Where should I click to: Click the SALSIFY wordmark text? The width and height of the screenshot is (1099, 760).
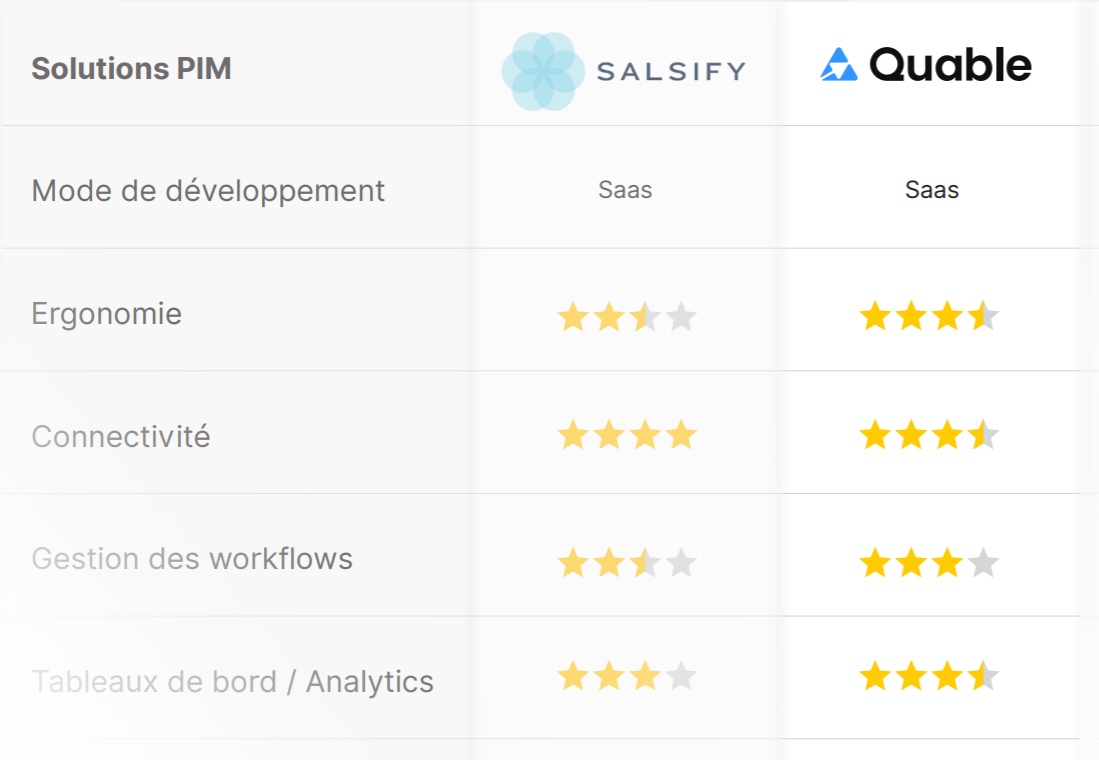(x=671, y=72)
